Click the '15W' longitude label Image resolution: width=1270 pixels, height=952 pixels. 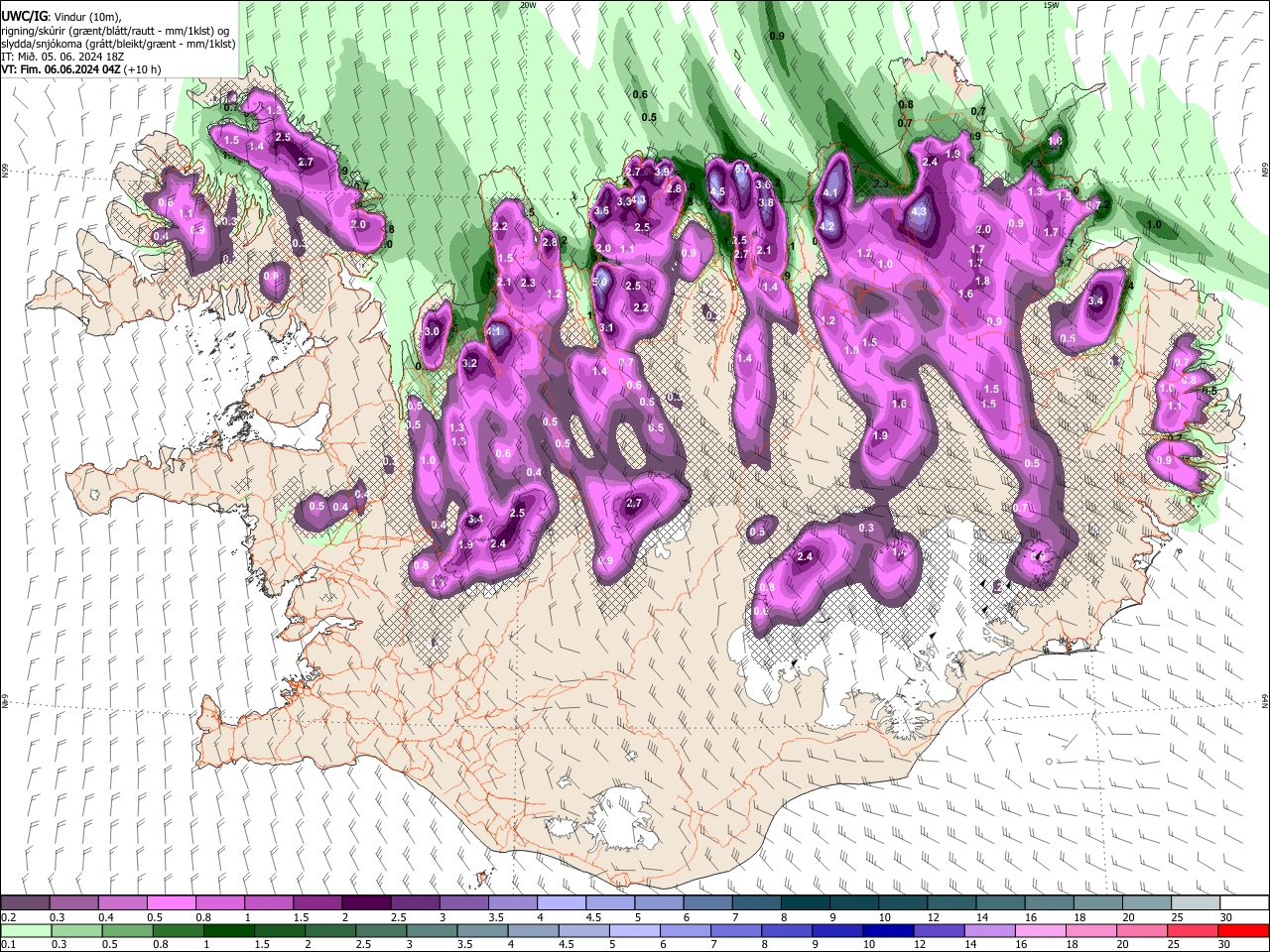coord(1052,5)
